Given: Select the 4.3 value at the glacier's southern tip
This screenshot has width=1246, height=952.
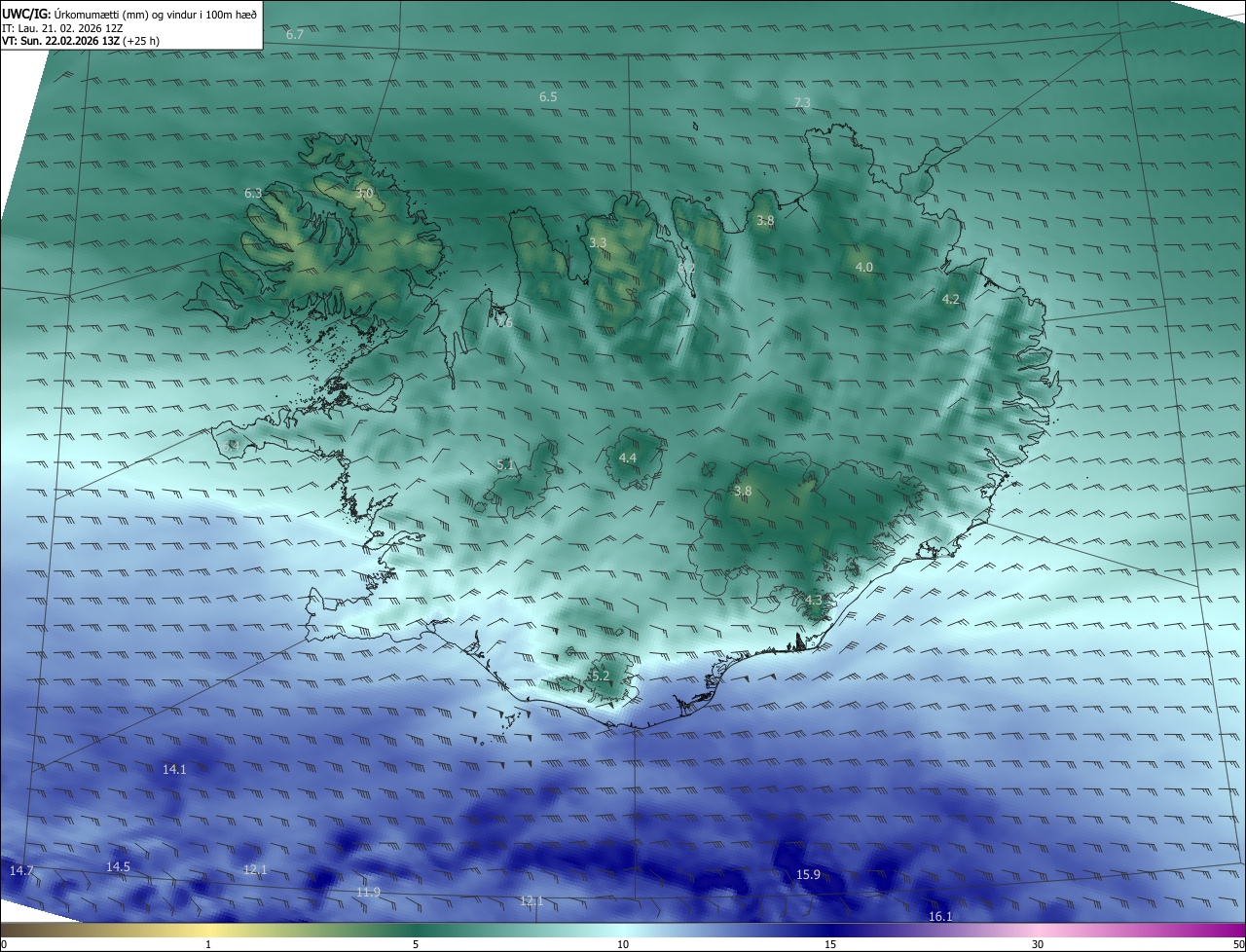Looking at the screenshot, I should pyautogui.click(x=814, y=600).
